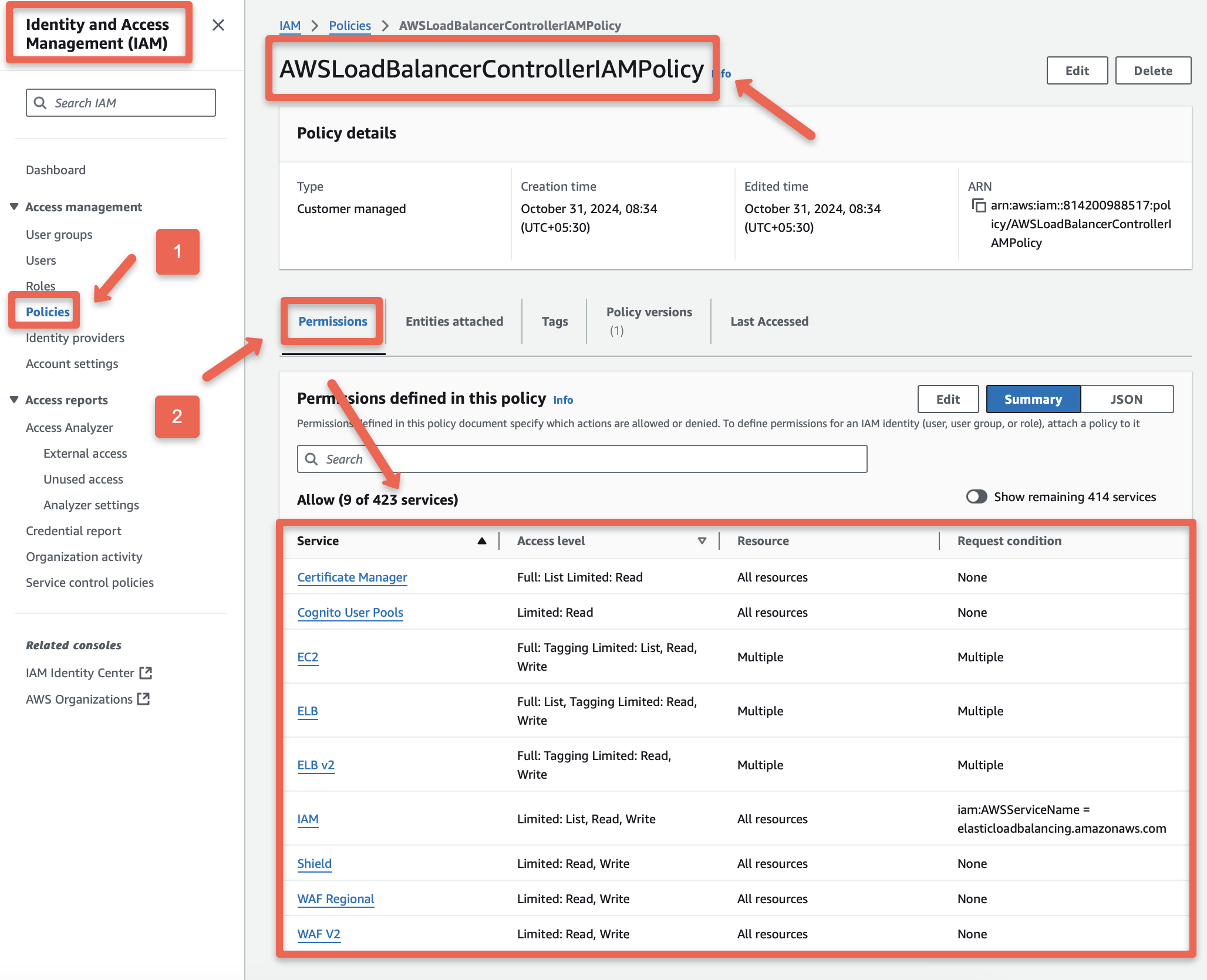
Task: Navigate to Policies via breadcrumb
Action: (x=349, y=25)
